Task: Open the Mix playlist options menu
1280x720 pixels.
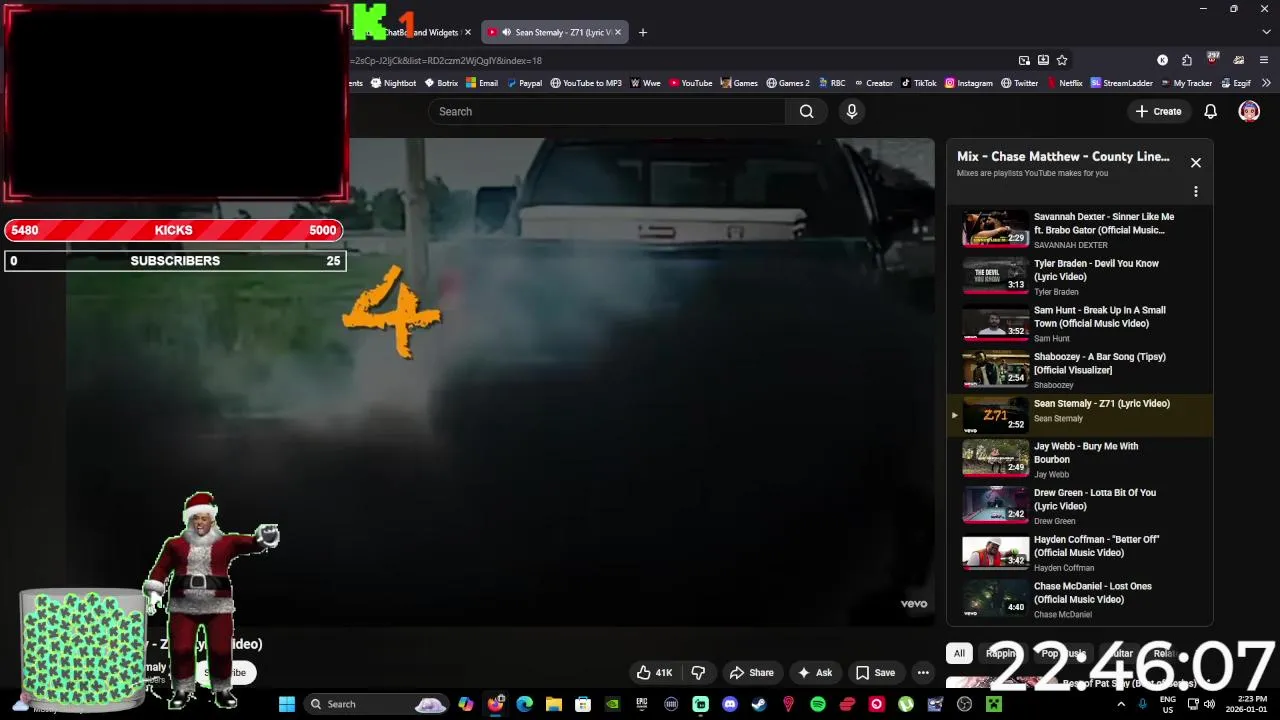Action: point(1195,191)
